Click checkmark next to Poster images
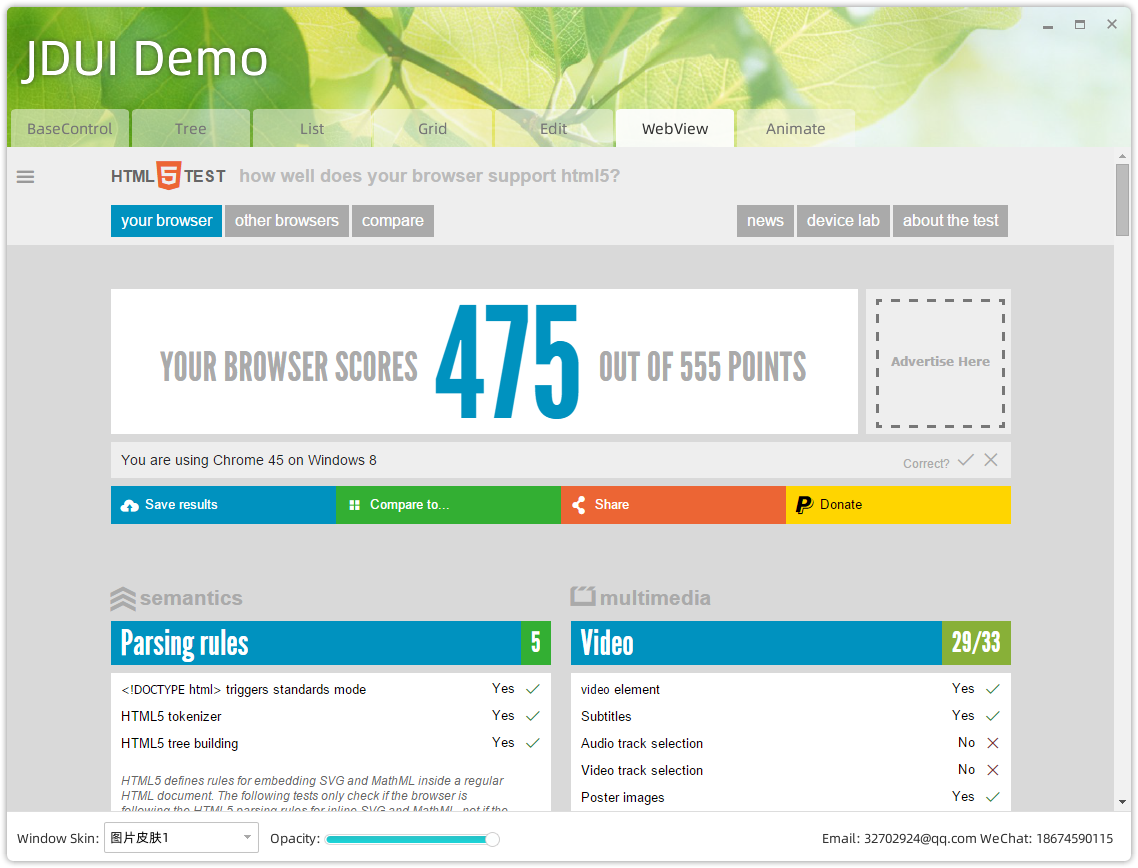Image resolution: width=1138 pixels, height=868 pixels. tap(993, 797)
